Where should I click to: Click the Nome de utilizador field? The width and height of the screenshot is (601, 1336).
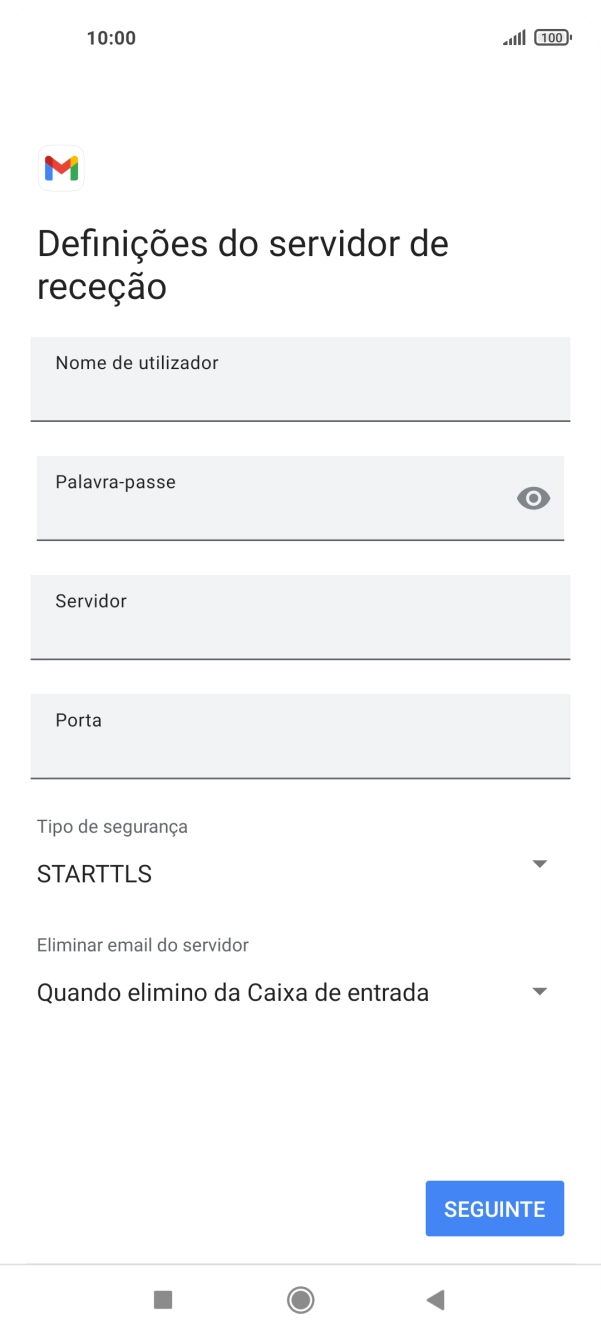pos(300,380)
